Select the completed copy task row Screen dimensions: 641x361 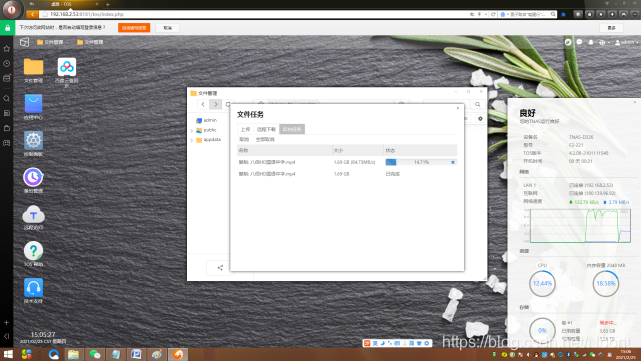[x=347, y=174]
